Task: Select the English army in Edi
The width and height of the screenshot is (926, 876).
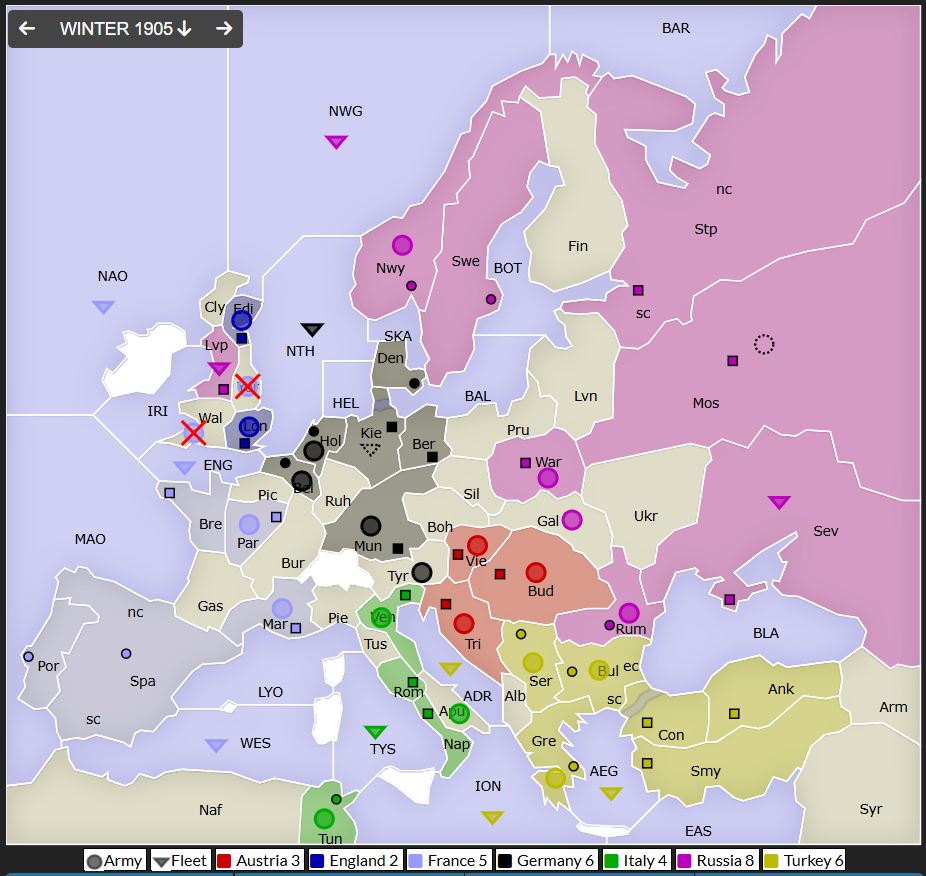Action: coord(242,320)
